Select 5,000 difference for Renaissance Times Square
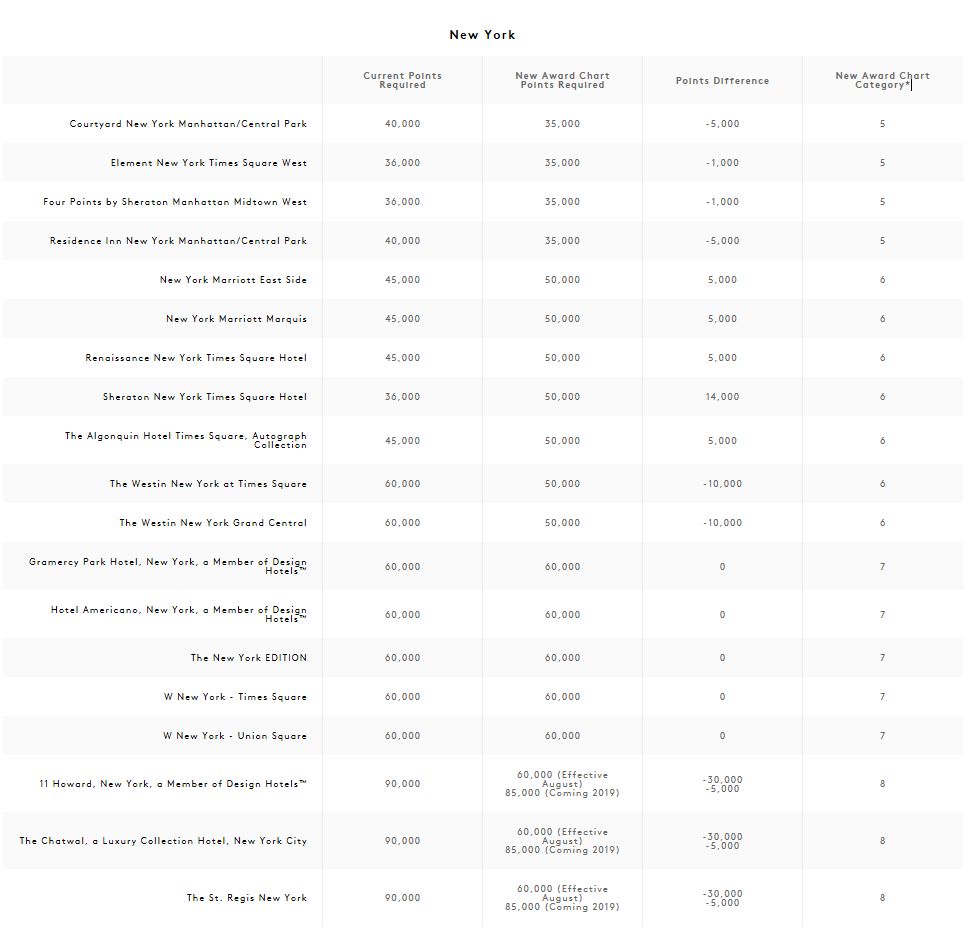The image size is (969, 930). click(x=722, y=358)
